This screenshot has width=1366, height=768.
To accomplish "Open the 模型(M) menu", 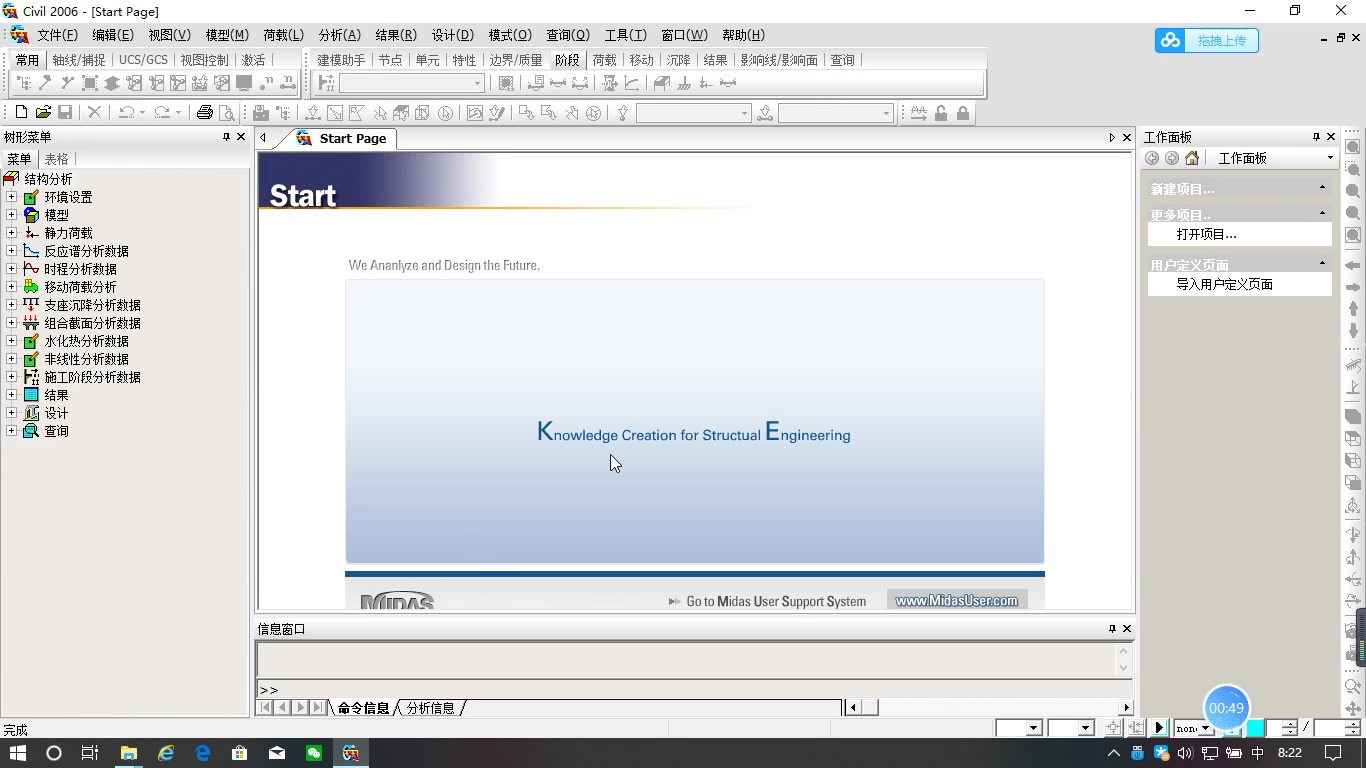I will click(x=227, y=35).
